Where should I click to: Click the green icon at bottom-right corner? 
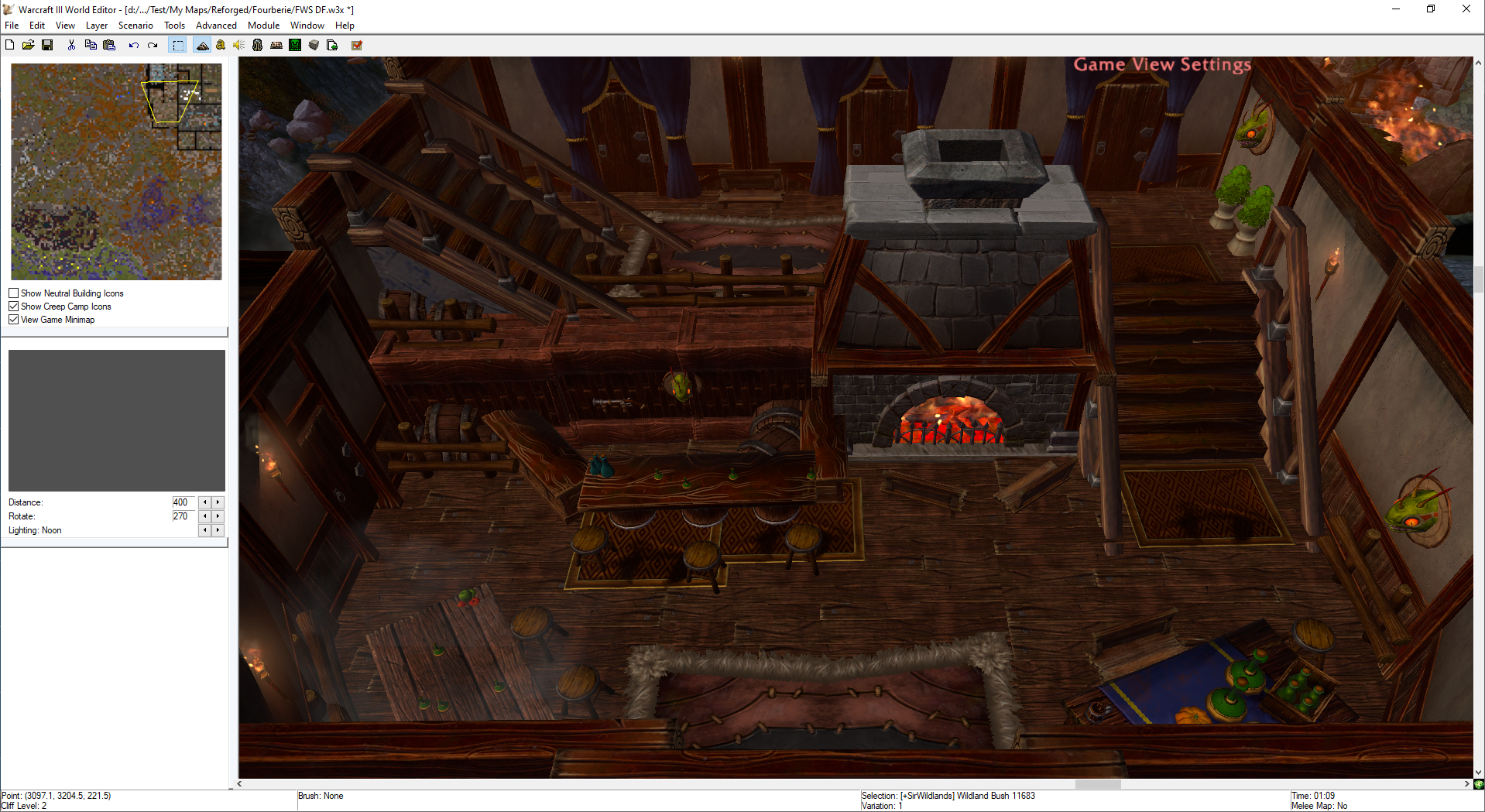(1479, 784)
